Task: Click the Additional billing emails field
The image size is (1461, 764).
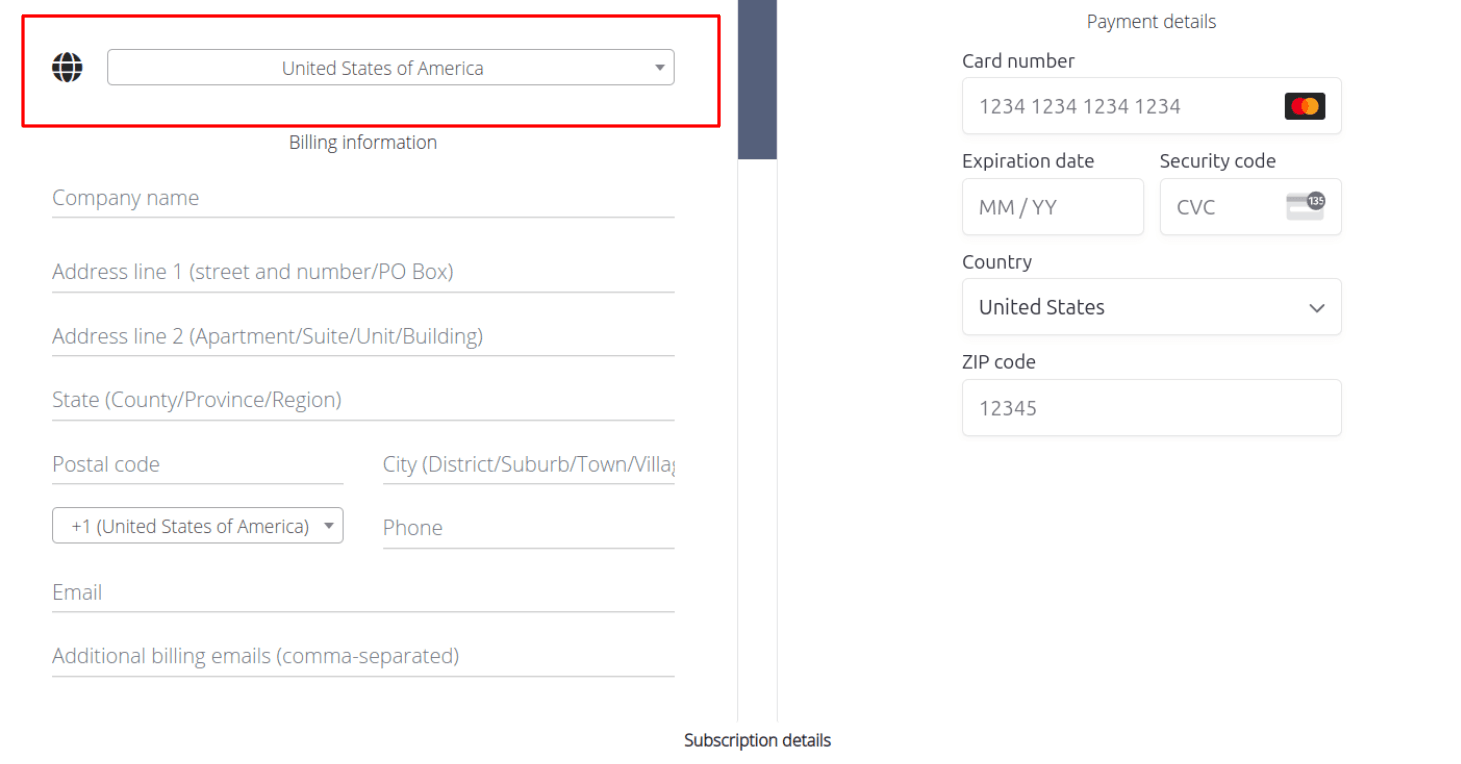Action: pos(362,656)
